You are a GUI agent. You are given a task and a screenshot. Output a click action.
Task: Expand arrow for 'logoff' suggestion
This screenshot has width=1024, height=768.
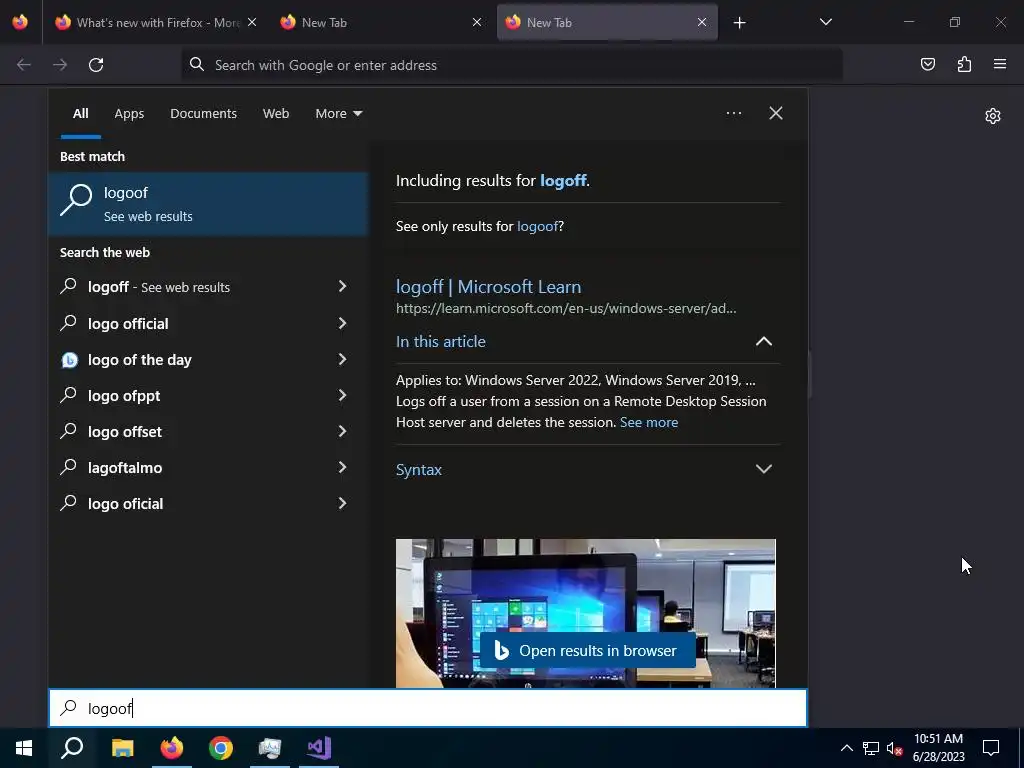coord(342,286)
